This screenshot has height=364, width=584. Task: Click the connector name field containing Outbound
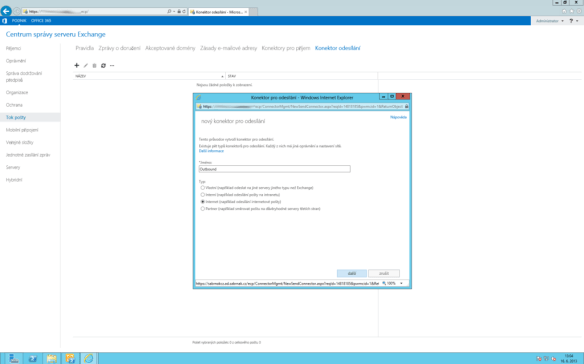point(274,169)
